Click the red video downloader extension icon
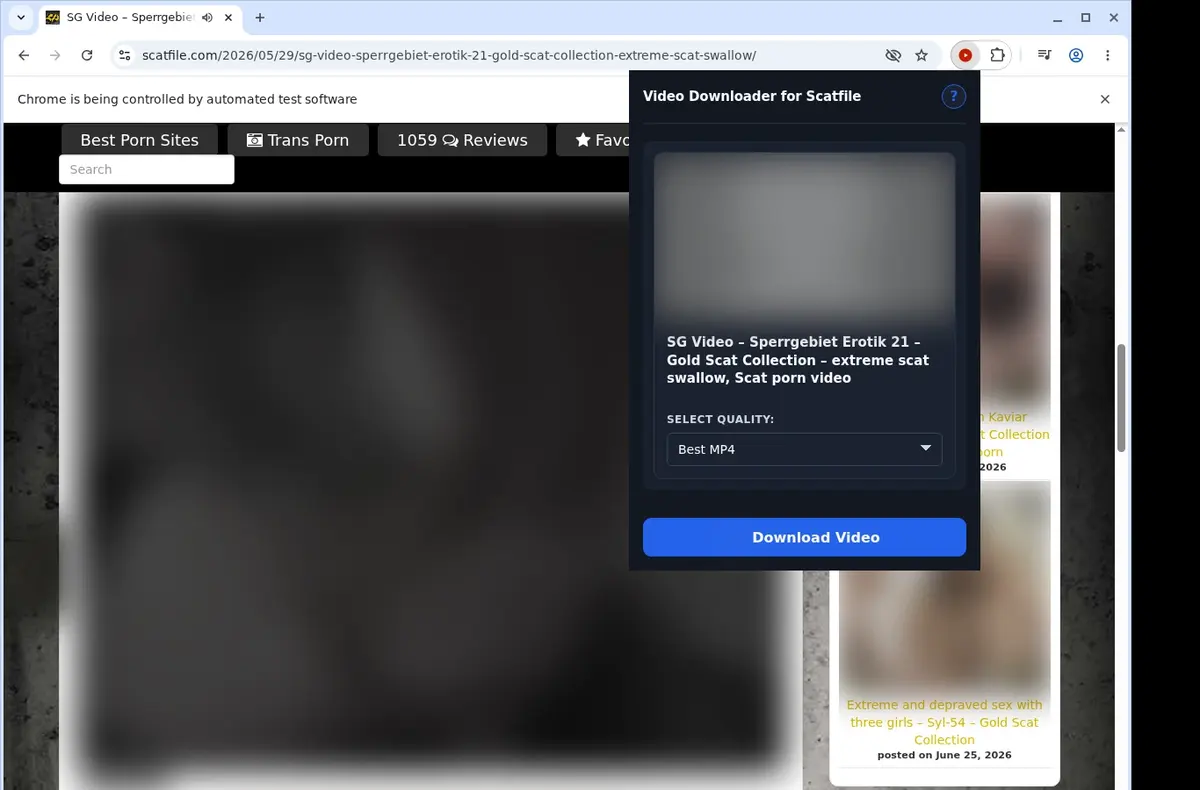This screenshot has width=1200, height=790. (965, 56)
